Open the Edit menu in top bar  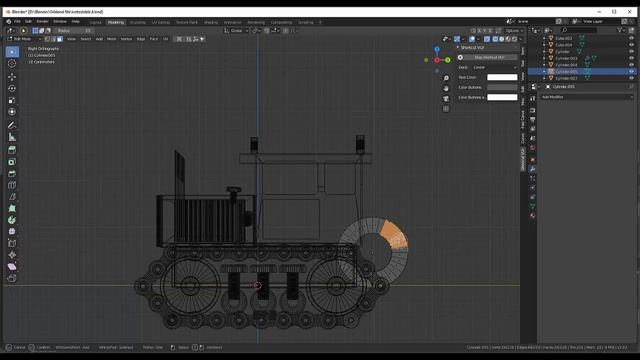point(28,22)
